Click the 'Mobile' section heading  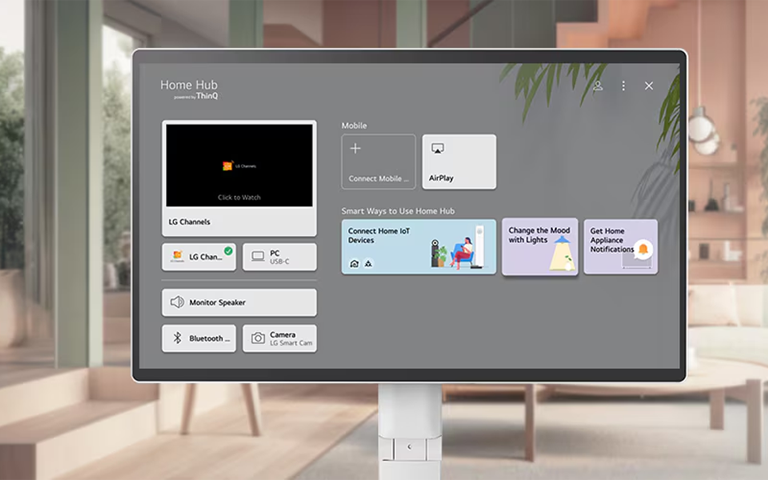tap(354, 125)
